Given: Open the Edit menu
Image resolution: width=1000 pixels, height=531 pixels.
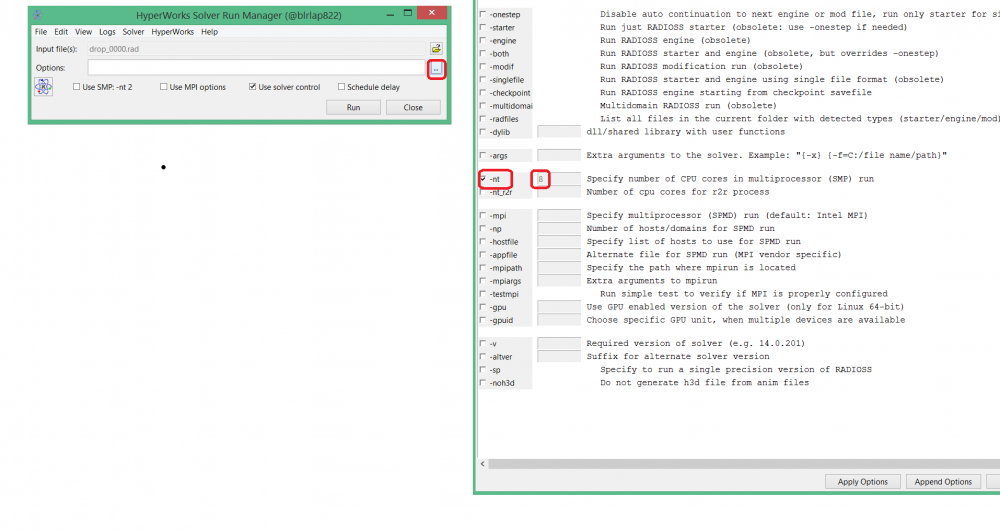Looking at the screenshot, I should (61, 32).
